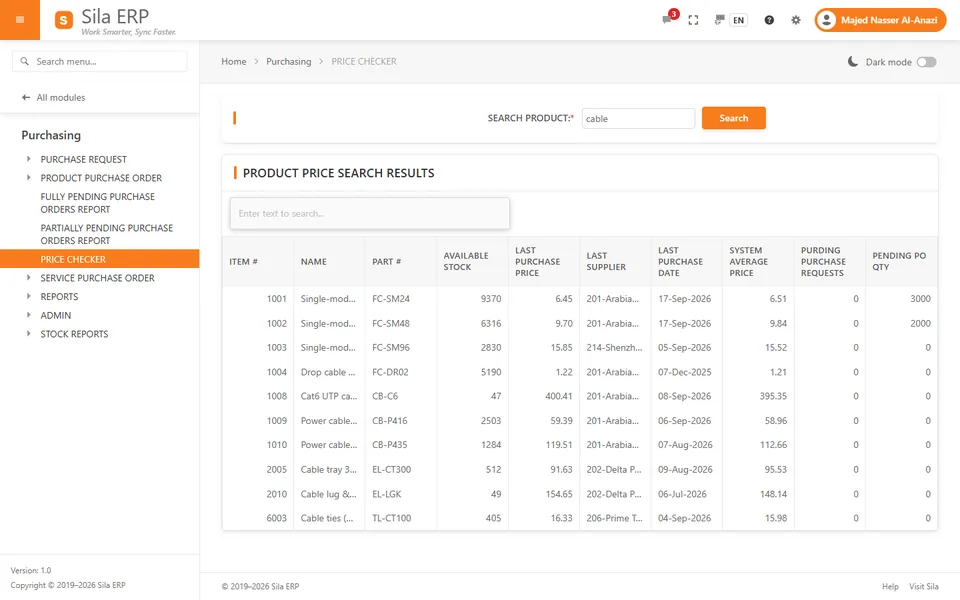Screen dimensions: 960x600
Task: Open the Help footer link
Action: click(x=890, y=587)
